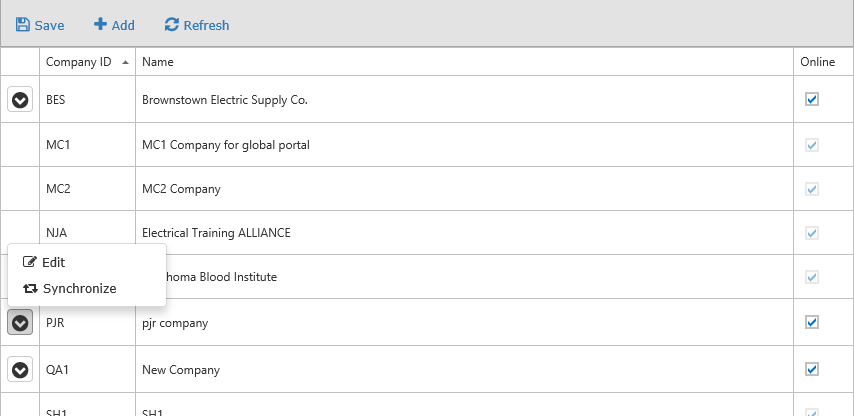
Task: Click the Synchronize arrows icon in popup
Action: [30, 289]
